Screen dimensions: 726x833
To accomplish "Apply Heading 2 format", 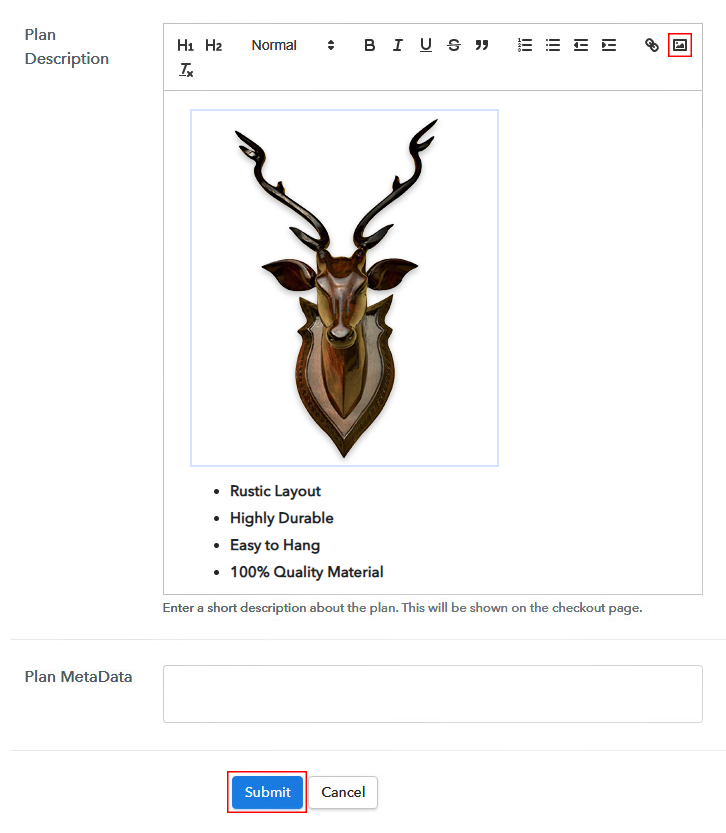I will 213,45.
